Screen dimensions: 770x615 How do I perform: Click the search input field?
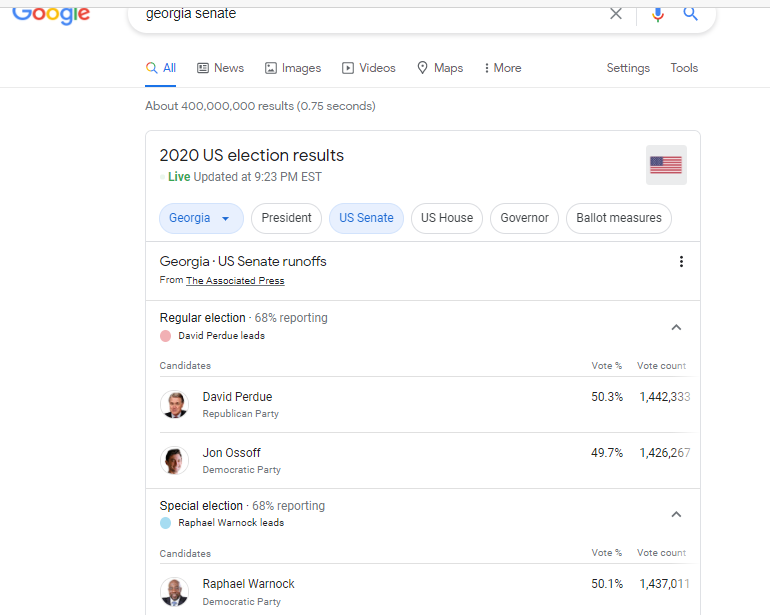(x=370, y=14)
